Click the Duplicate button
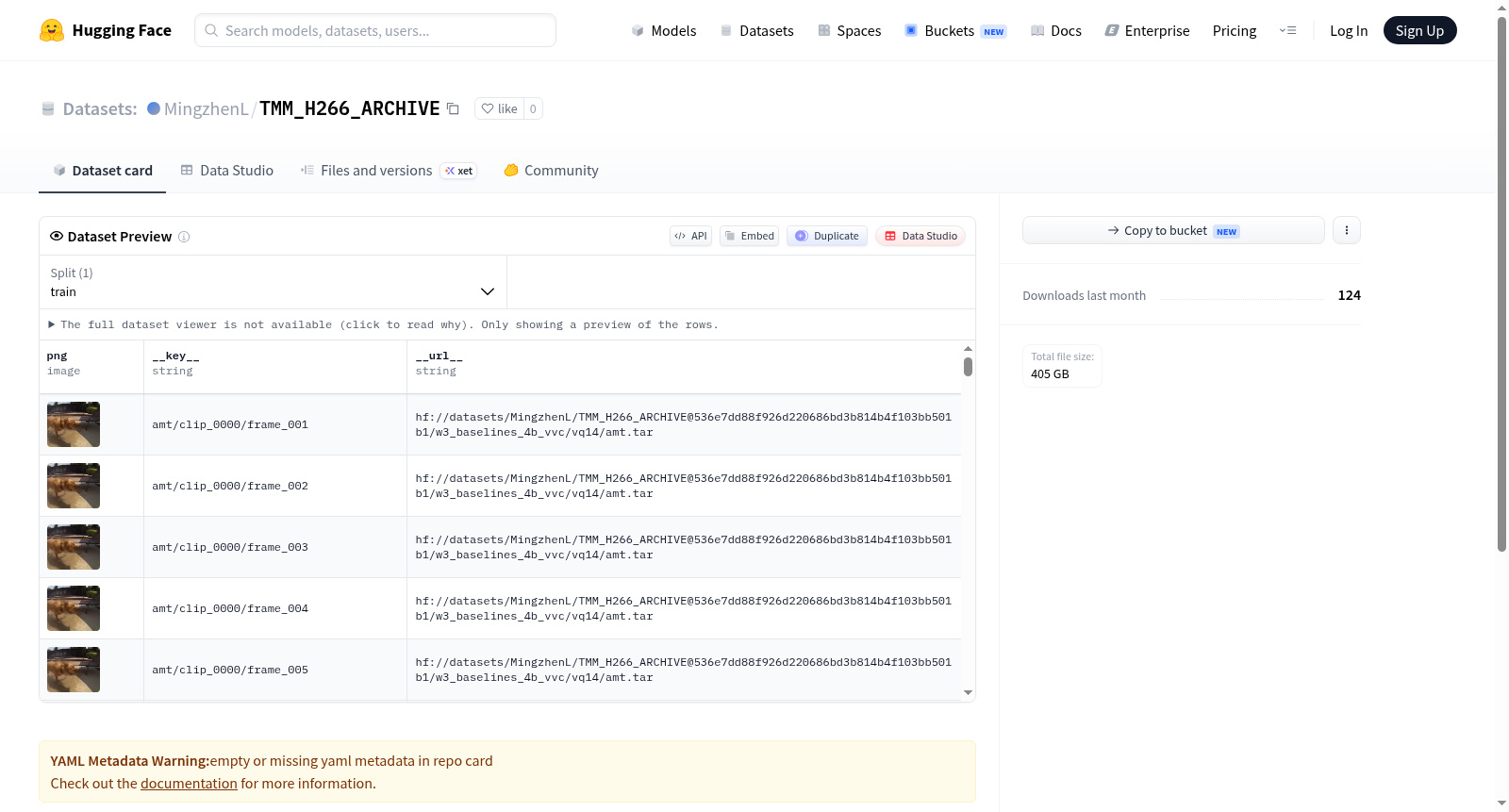The height and width of the screenshot is (812, 1509). click(827, 236)
